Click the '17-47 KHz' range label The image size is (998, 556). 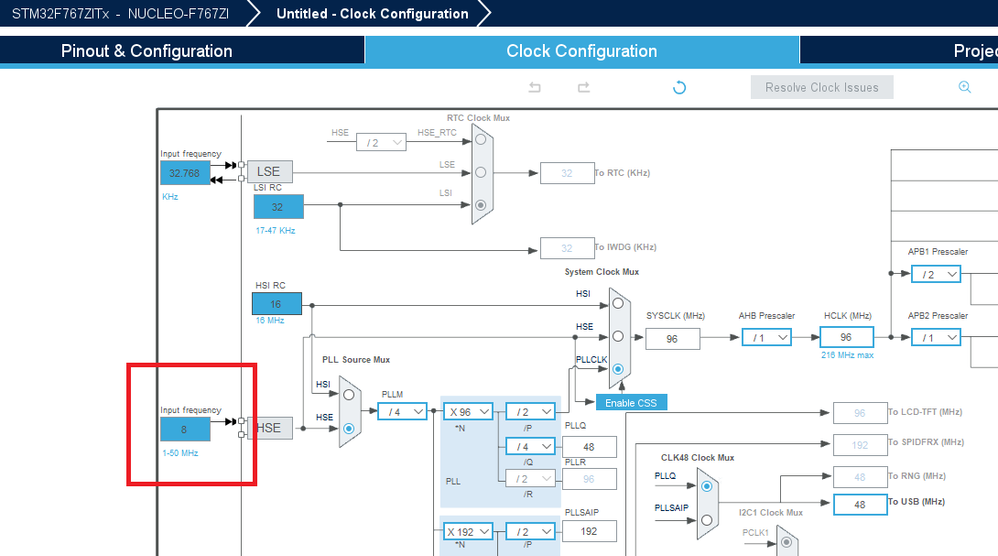276,230
